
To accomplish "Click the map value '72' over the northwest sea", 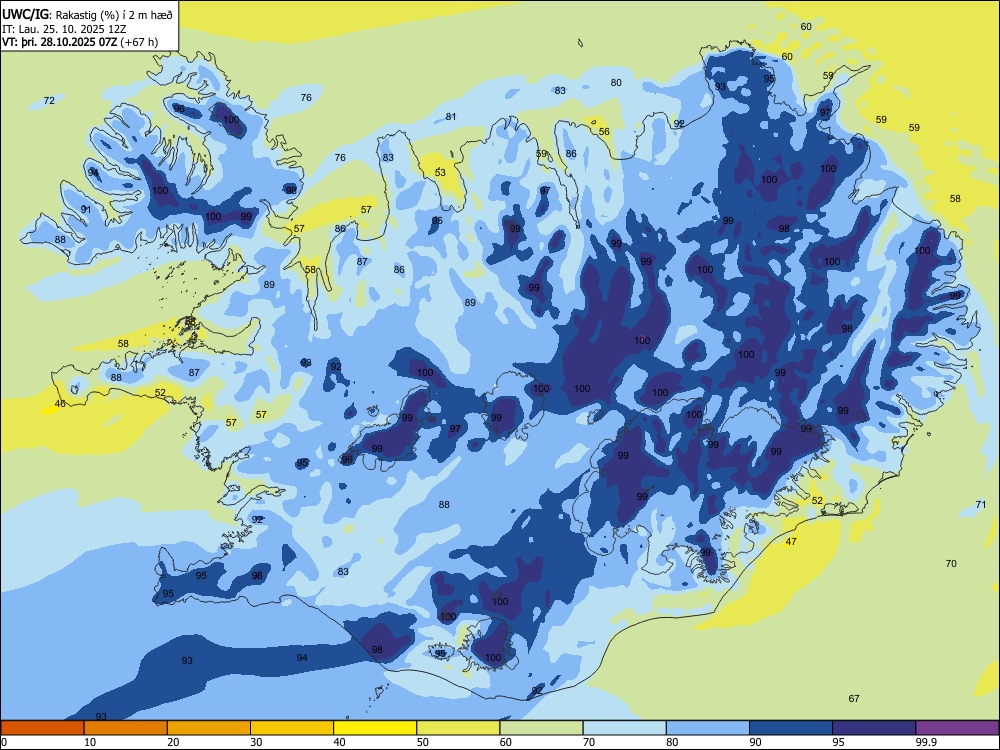I will tap(49, 101).
